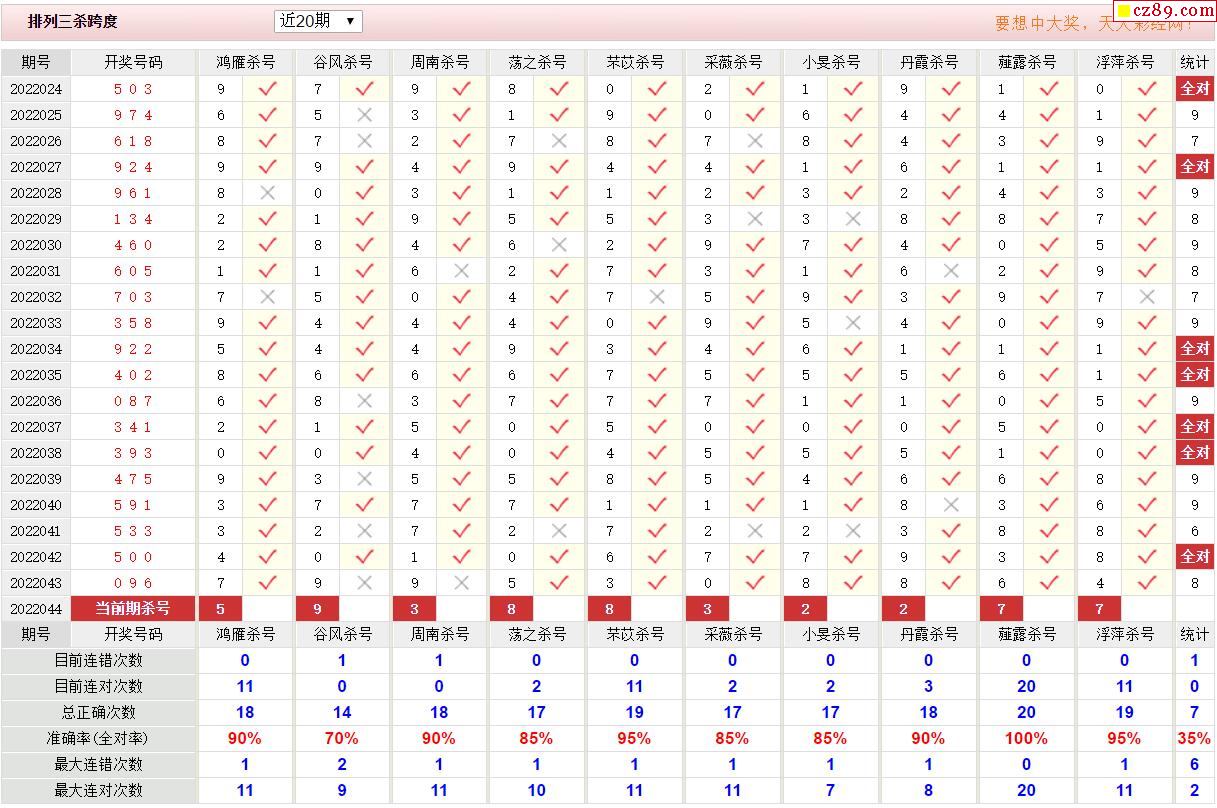This screenshot has height=808, width=1217.
Task: Click the 目前连对次数 row label
Action: point(98,687)
